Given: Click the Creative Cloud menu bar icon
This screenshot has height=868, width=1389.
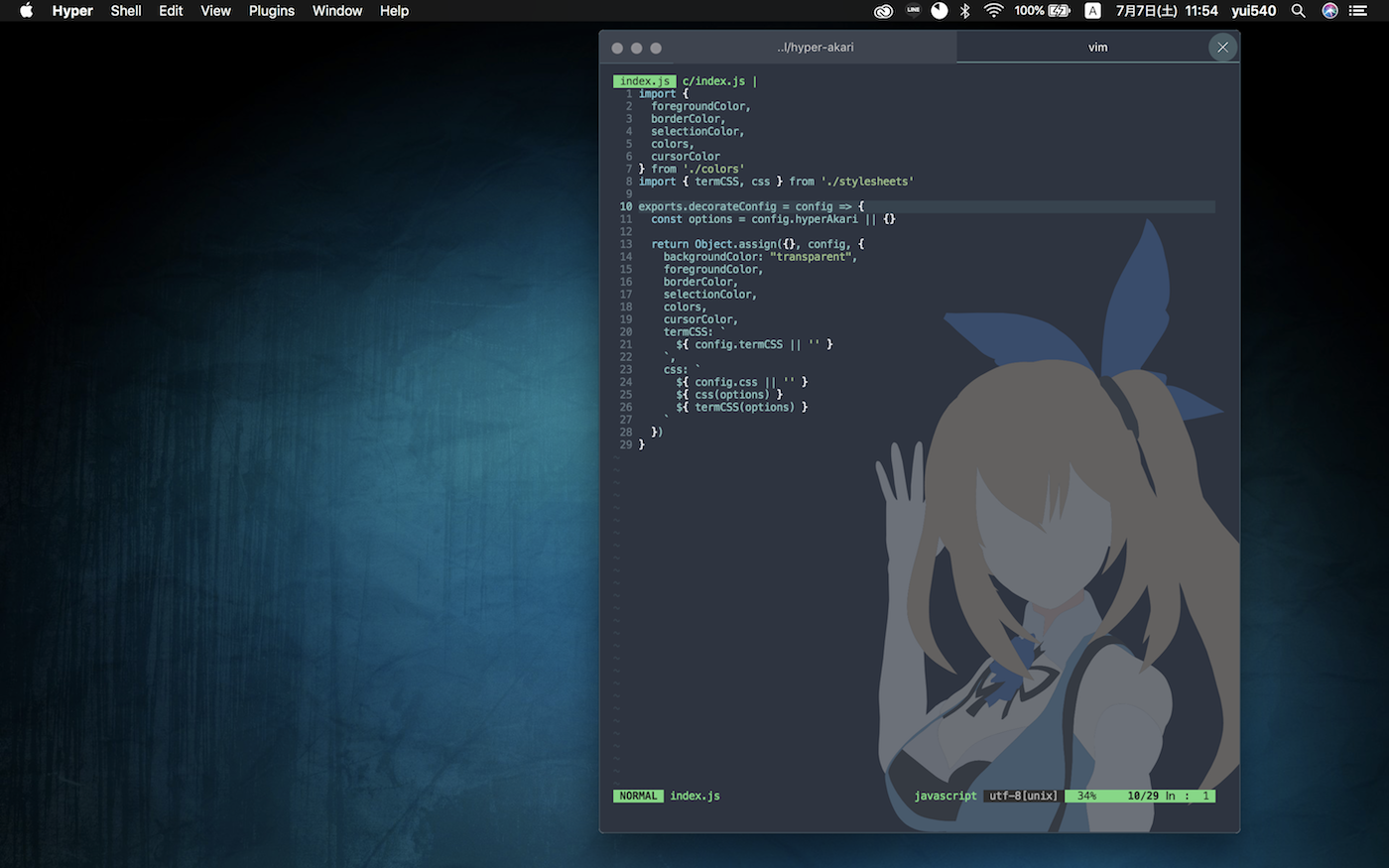Looking at the screenshot, I should (883, 11).
